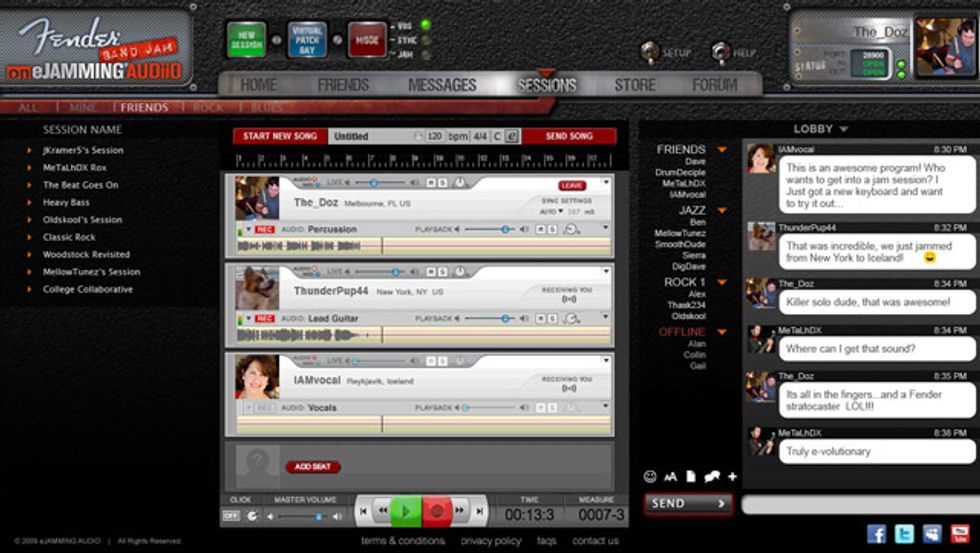Jump to song end with skip-forward button
Viewport: 980px width, 553px height.
[479, 511]
